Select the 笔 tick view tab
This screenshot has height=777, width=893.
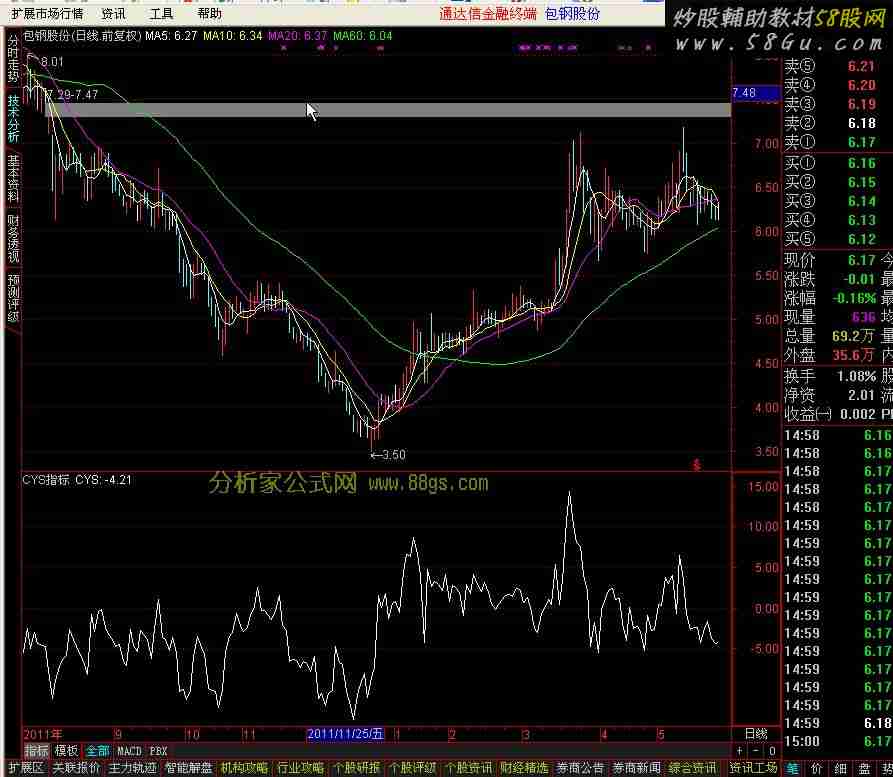(792, 768)
